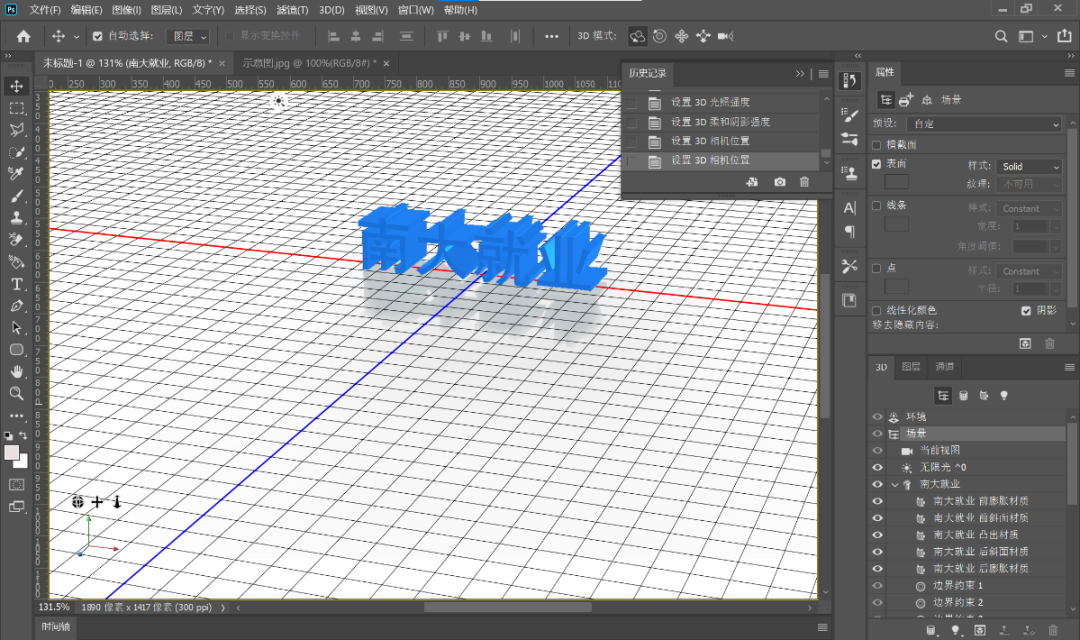
Task: Switch to the 图层 panel tab
Action: pyautogui.click(x=911, y=367)
